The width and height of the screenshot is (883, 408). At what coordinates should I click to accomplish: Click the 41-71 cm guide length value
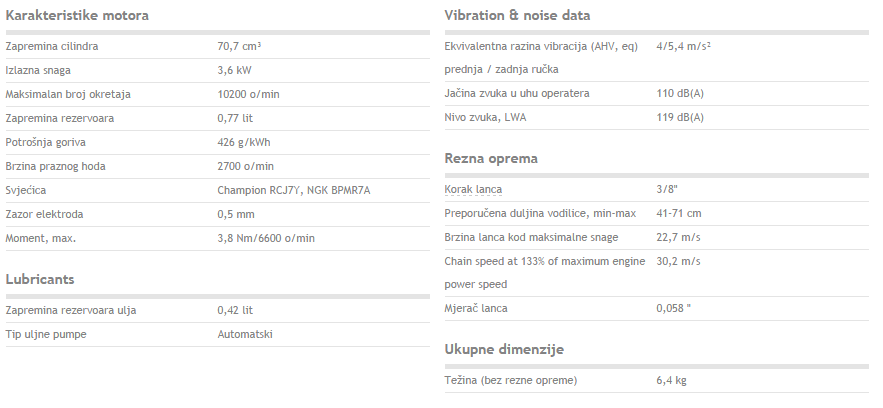(679, 213)
